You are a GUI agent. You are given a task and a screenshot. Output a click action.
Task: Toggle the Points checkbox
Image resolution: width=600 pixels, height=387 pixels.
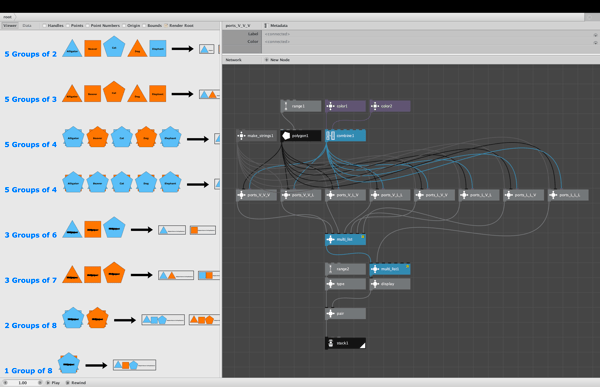68,26
